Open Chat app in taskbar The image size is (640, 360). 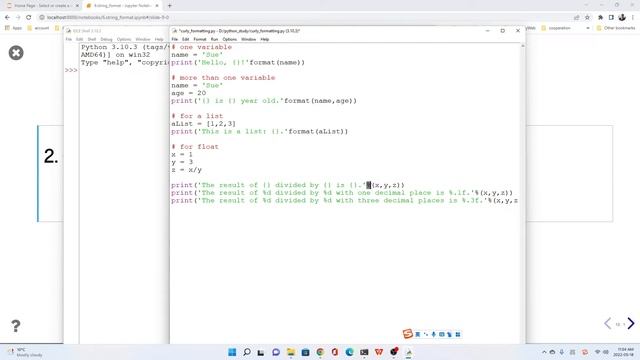[276, 352]
